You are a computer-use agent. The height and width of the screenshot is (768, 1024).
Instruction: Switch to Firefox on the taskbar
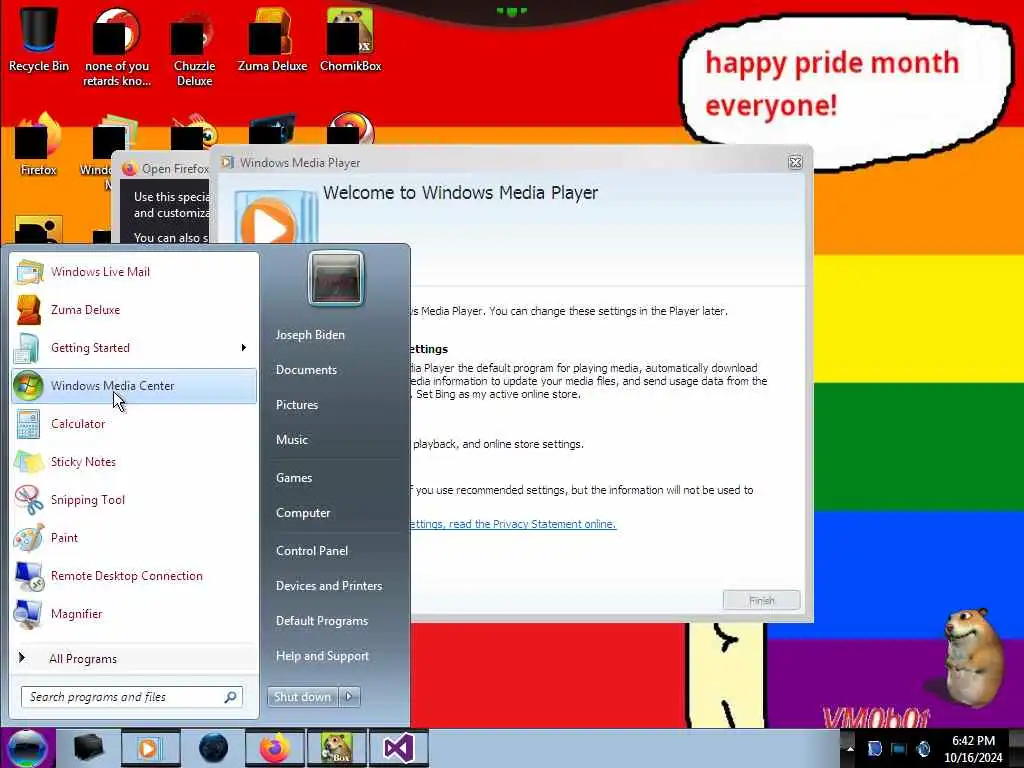(275, 748)
